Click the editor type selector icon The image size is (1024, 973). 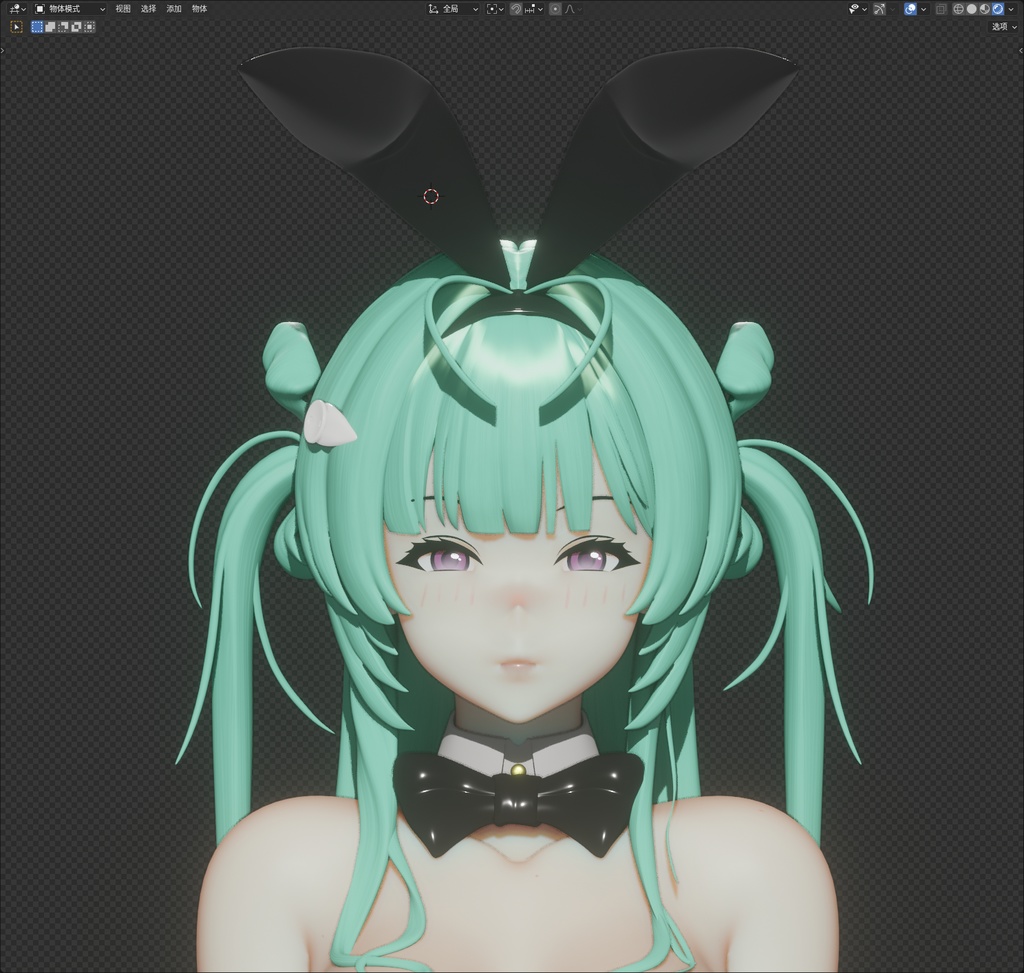pyautogui.click(x=13, y=8)
